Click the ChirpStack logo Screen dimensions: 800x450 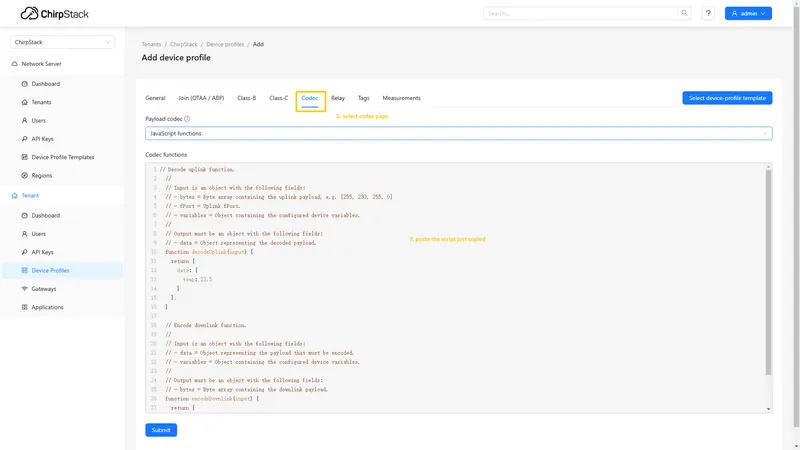click(x=55, y=14)
